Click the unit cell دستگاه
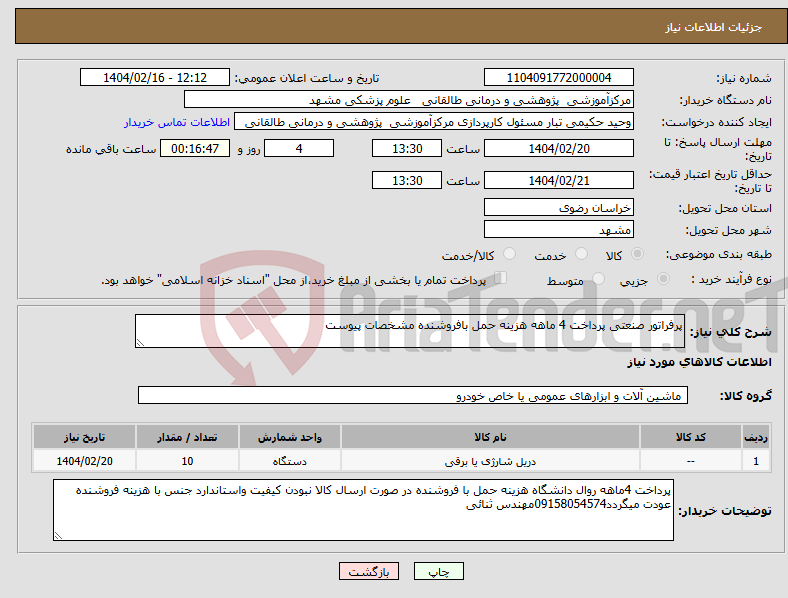788x598 pixels. tap(289, 461)
